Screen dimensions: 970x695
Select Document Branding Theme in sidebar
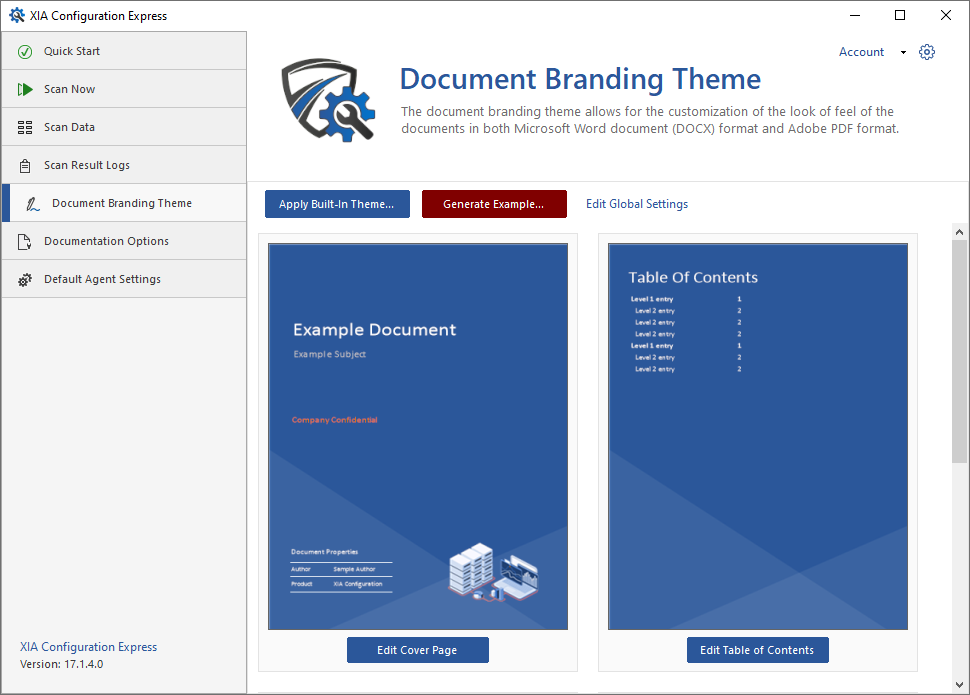[124, 203]
